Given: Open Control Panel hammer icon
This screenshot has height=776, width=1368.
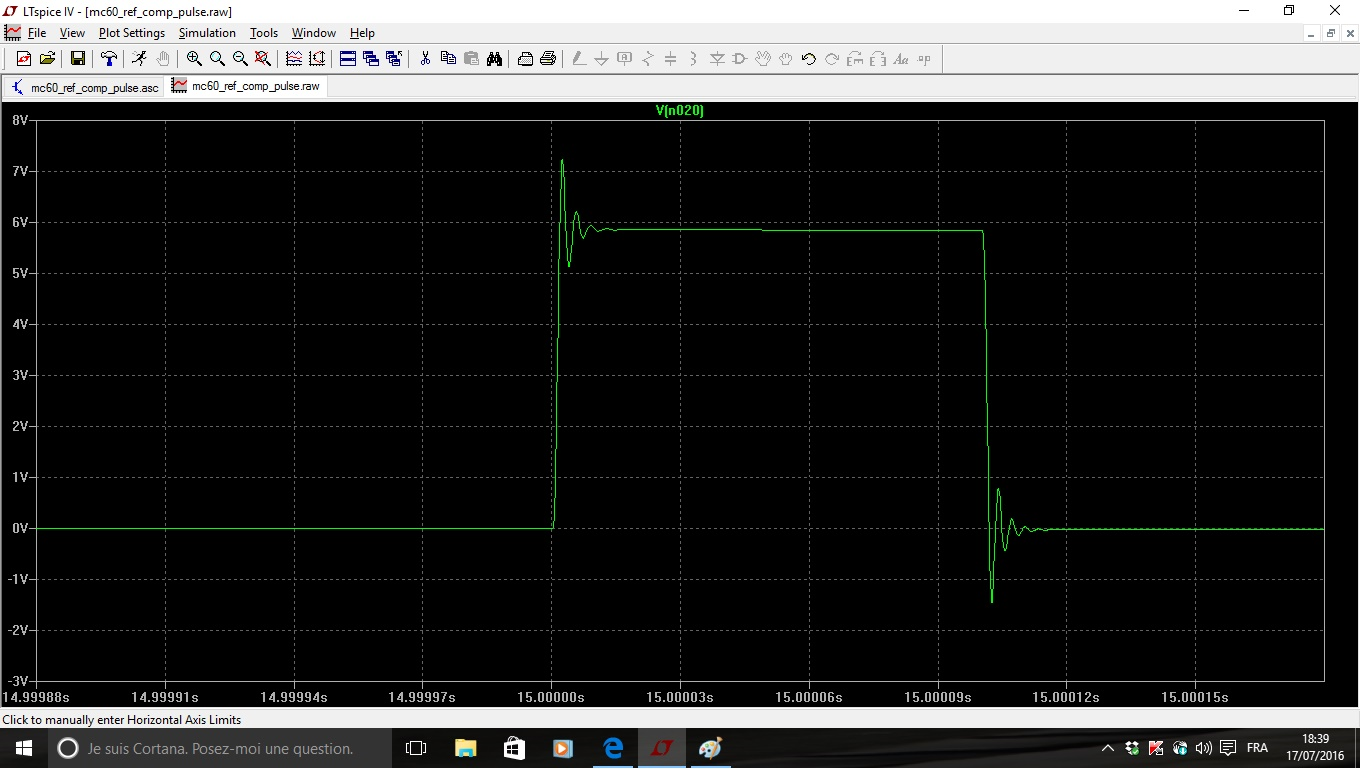Looking at the screenshot, I should coord(108,59).
